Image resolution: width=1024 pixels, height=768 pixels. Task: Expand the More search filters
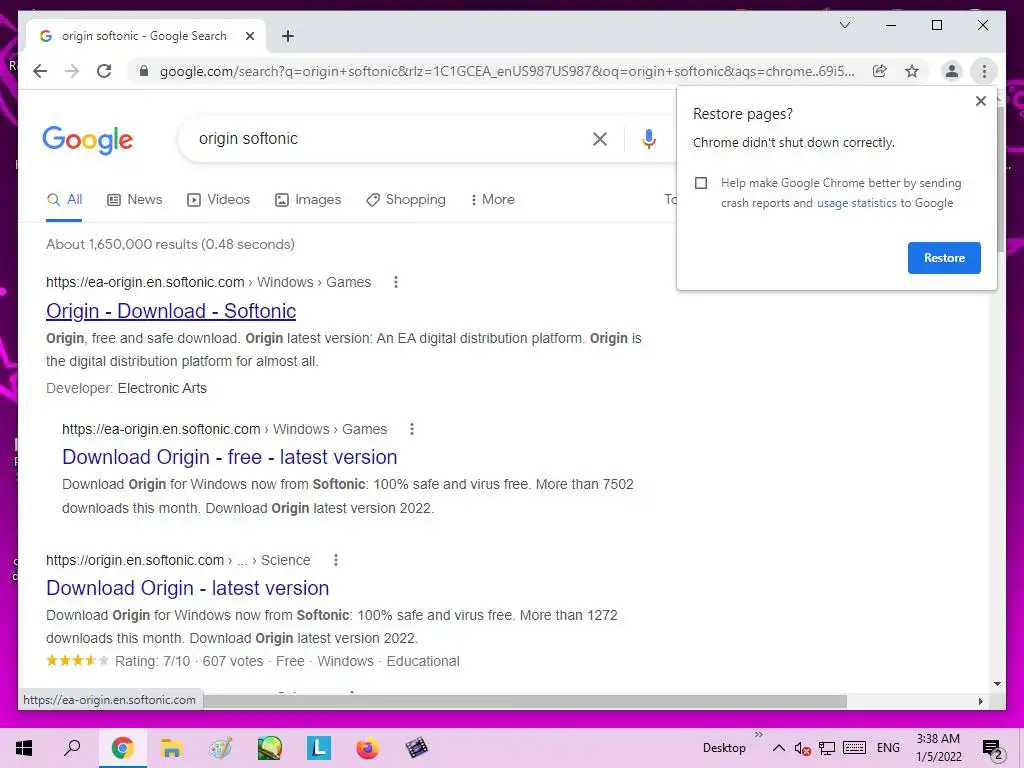(x=492, y=200)
